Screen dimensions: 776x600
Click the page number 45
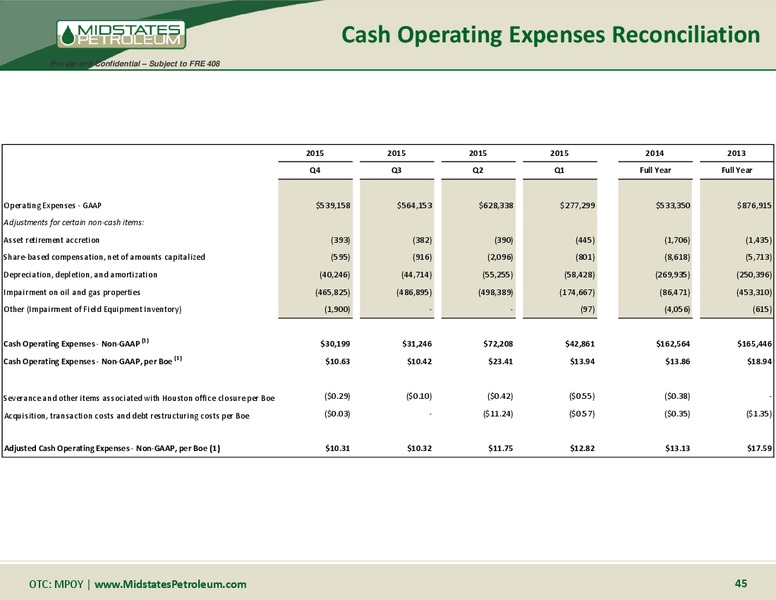pos(740,584)
